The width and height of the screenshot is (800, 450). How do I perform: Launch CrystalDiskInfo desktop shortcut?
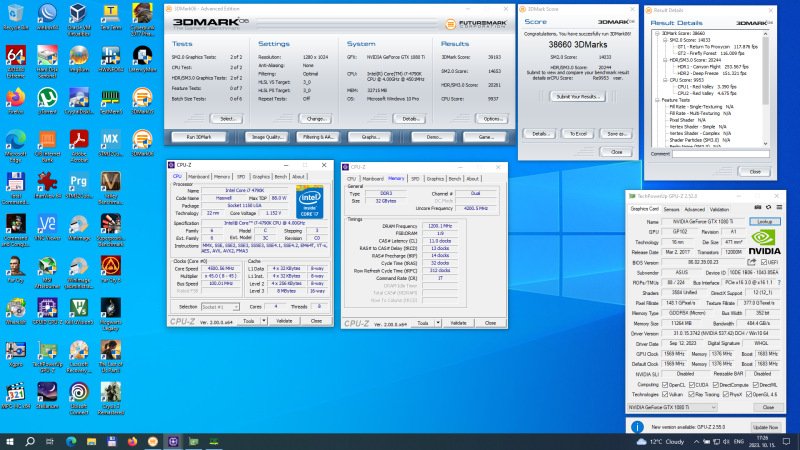[x=79, y=101]
